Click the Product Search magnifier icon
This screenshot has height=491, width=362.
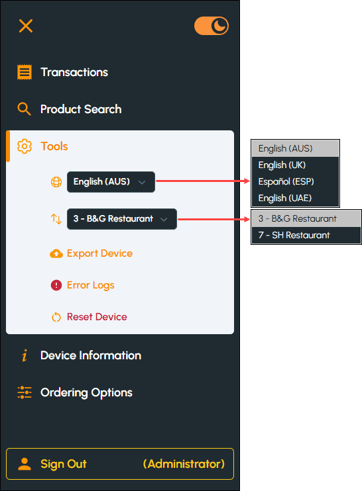pos(24,109)
